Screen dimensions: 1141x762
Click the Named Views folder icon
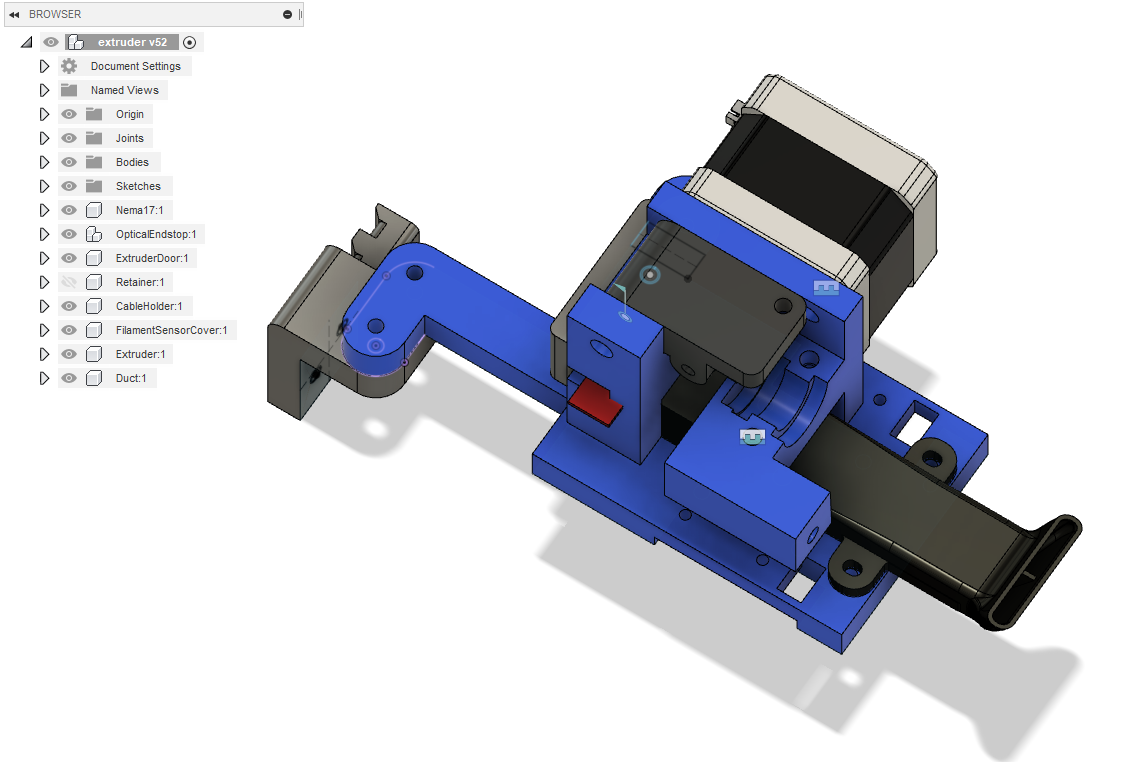pyautogui.click(x=69, y=90)
